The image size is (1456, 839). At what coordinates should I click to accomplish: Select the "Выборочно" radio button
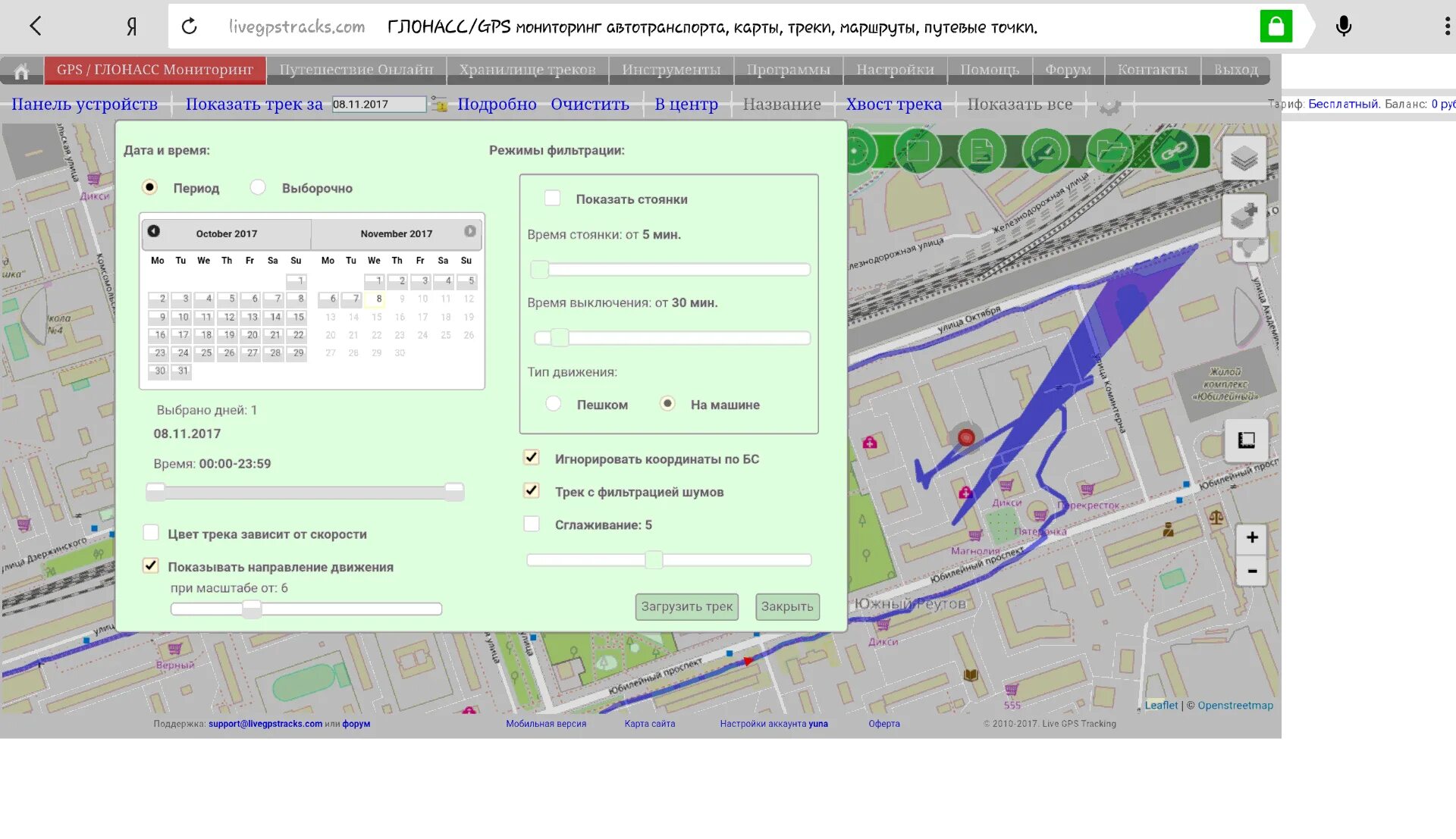coord(258,187)
